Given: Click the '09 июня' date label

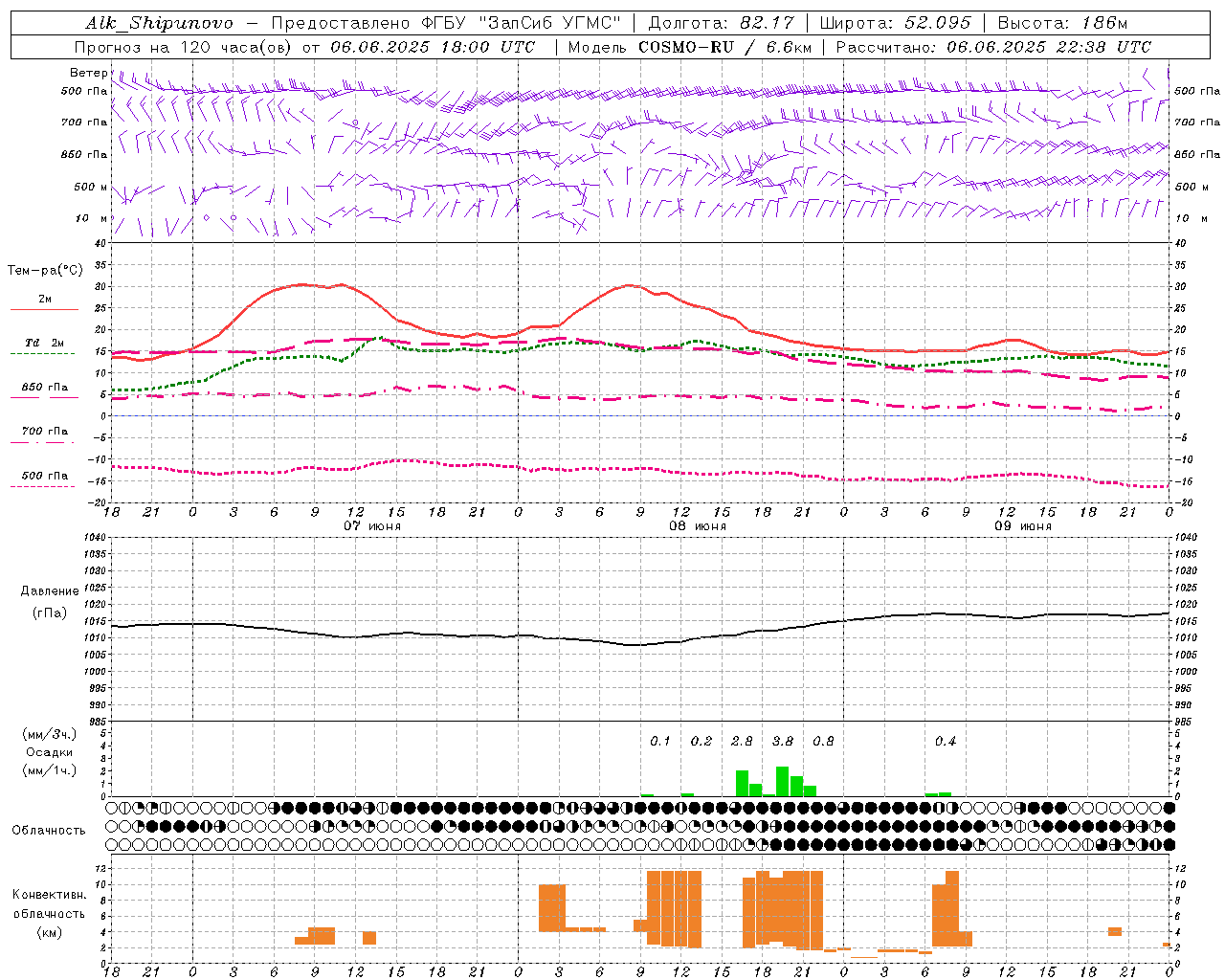Looking at the screenshot, I should (x=1022, y=526).
